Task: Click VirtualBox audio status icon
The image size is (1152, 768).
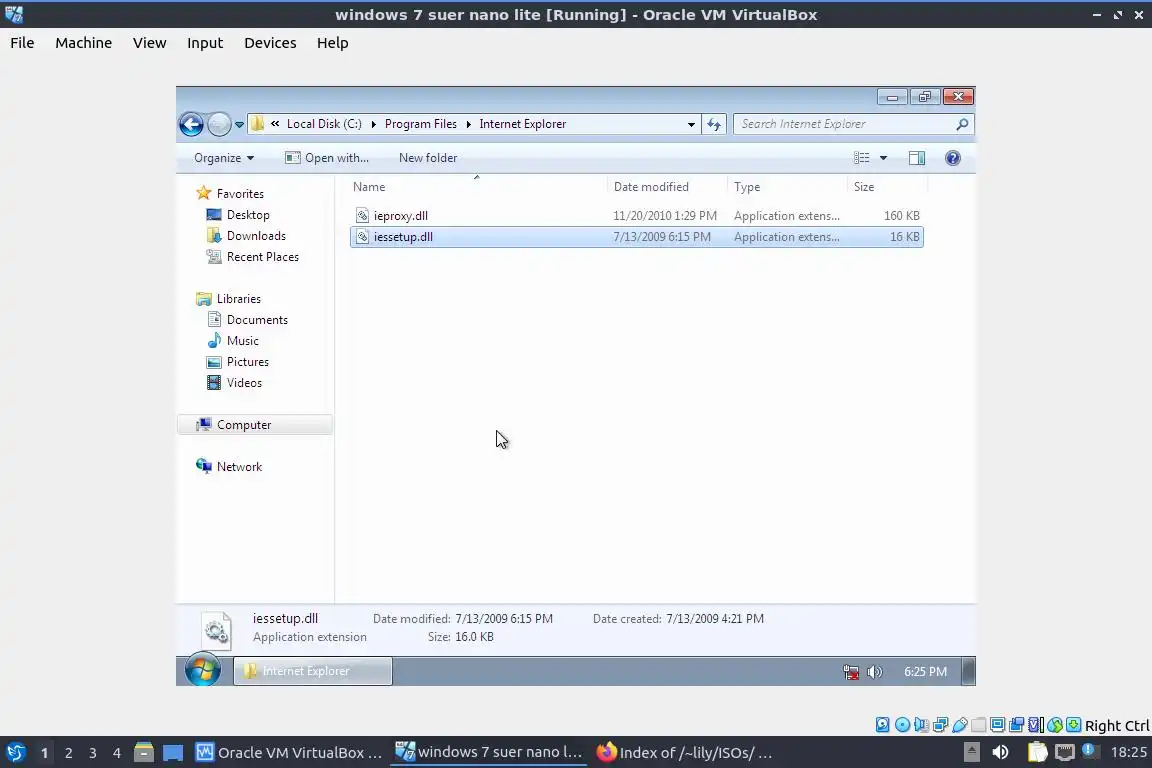Action: 921,725
